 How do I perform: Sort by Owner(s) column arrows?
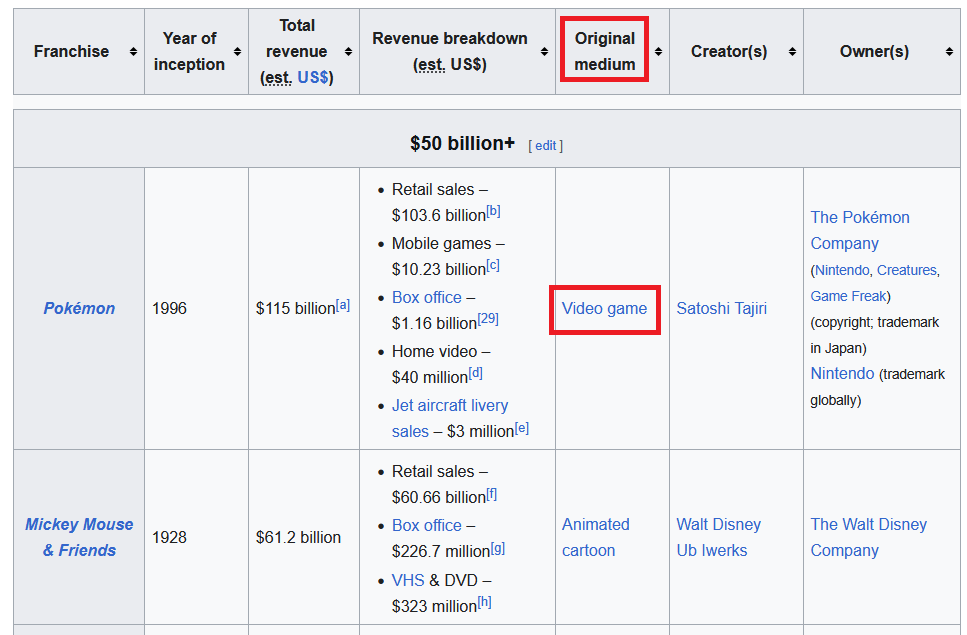(949, 52)
